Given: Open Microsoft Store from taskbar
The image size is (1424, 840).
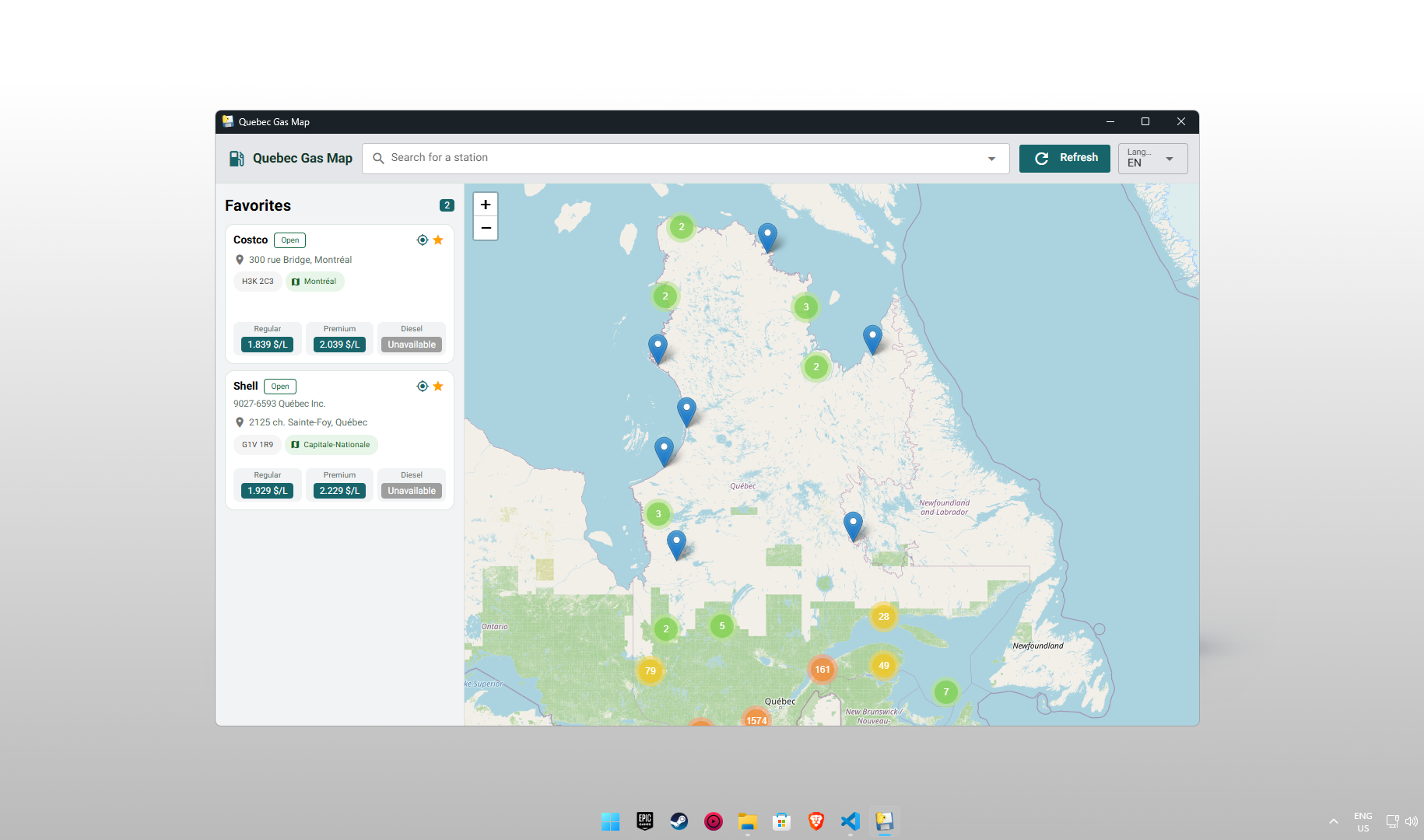Looking at the screenshot, I should [782, 821].
